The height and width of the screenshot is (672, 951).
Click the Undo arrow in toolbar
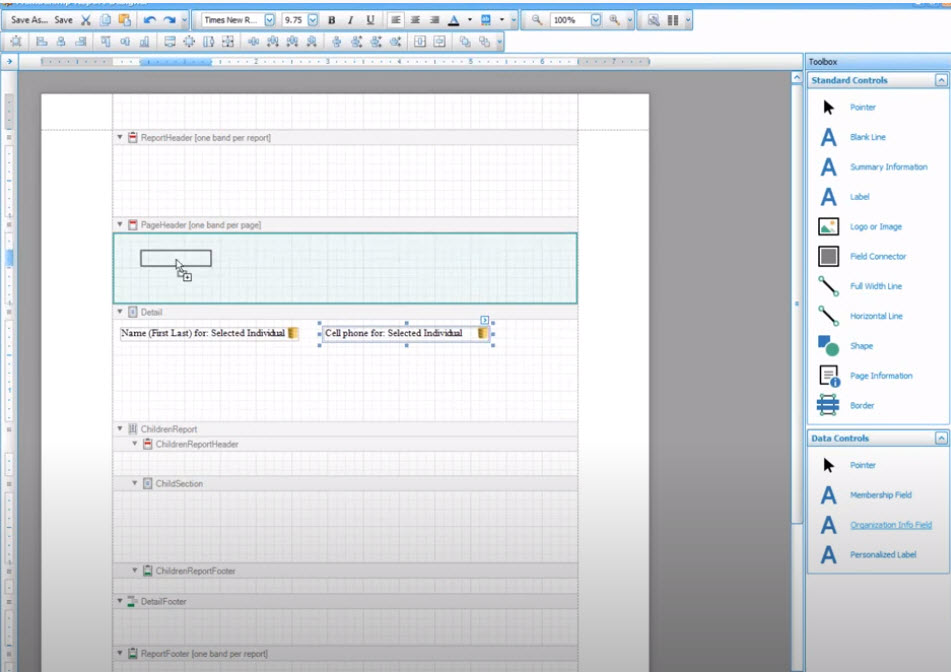[x=150, y=20]
